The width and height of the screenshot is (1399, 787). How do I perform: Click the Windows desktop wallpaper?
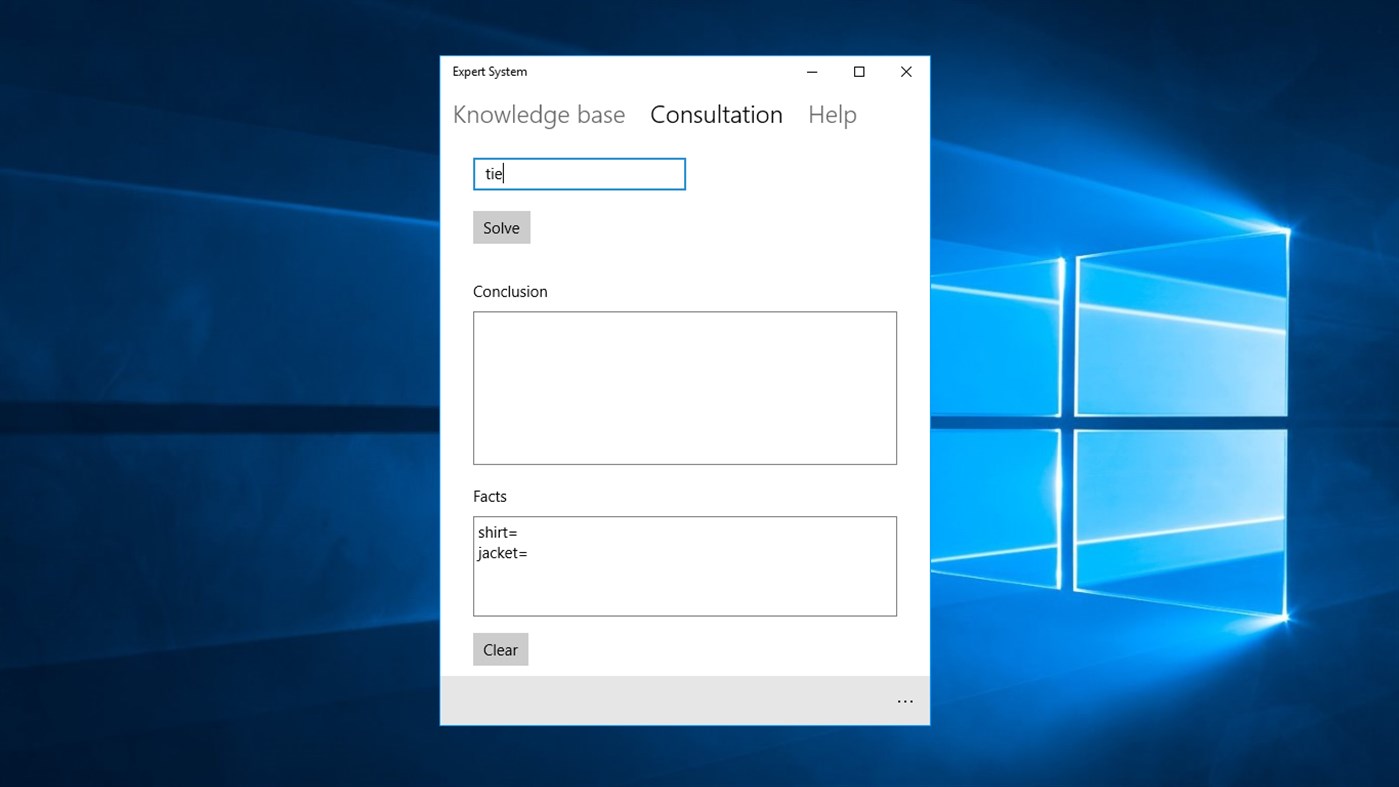[x=200, y=400]
